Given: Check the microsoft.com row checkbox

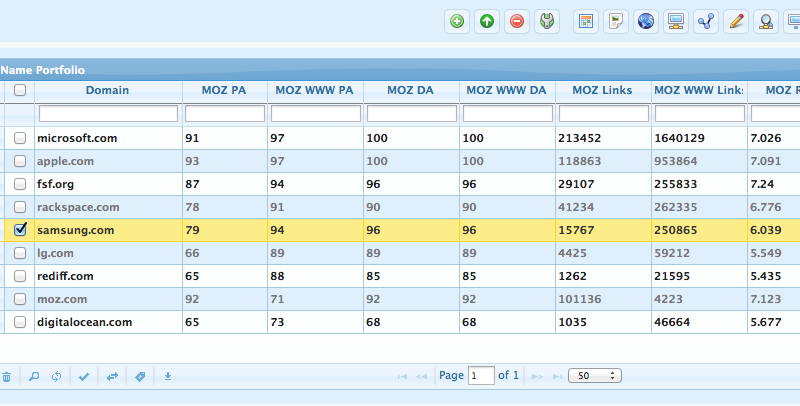Looking at the screenshot, I should (20, 138).
